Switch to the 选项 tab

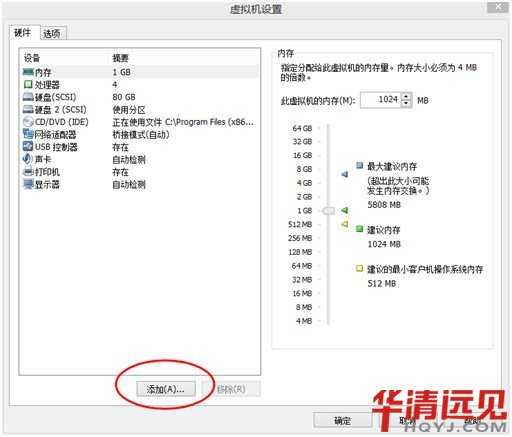pos(52,33)
